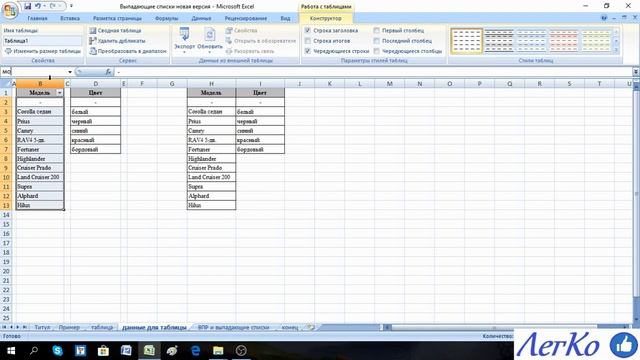This screenshot has width=640, height=360.
Task: Click the taskbar search magnifier icon
Action: tap(34, 351)
